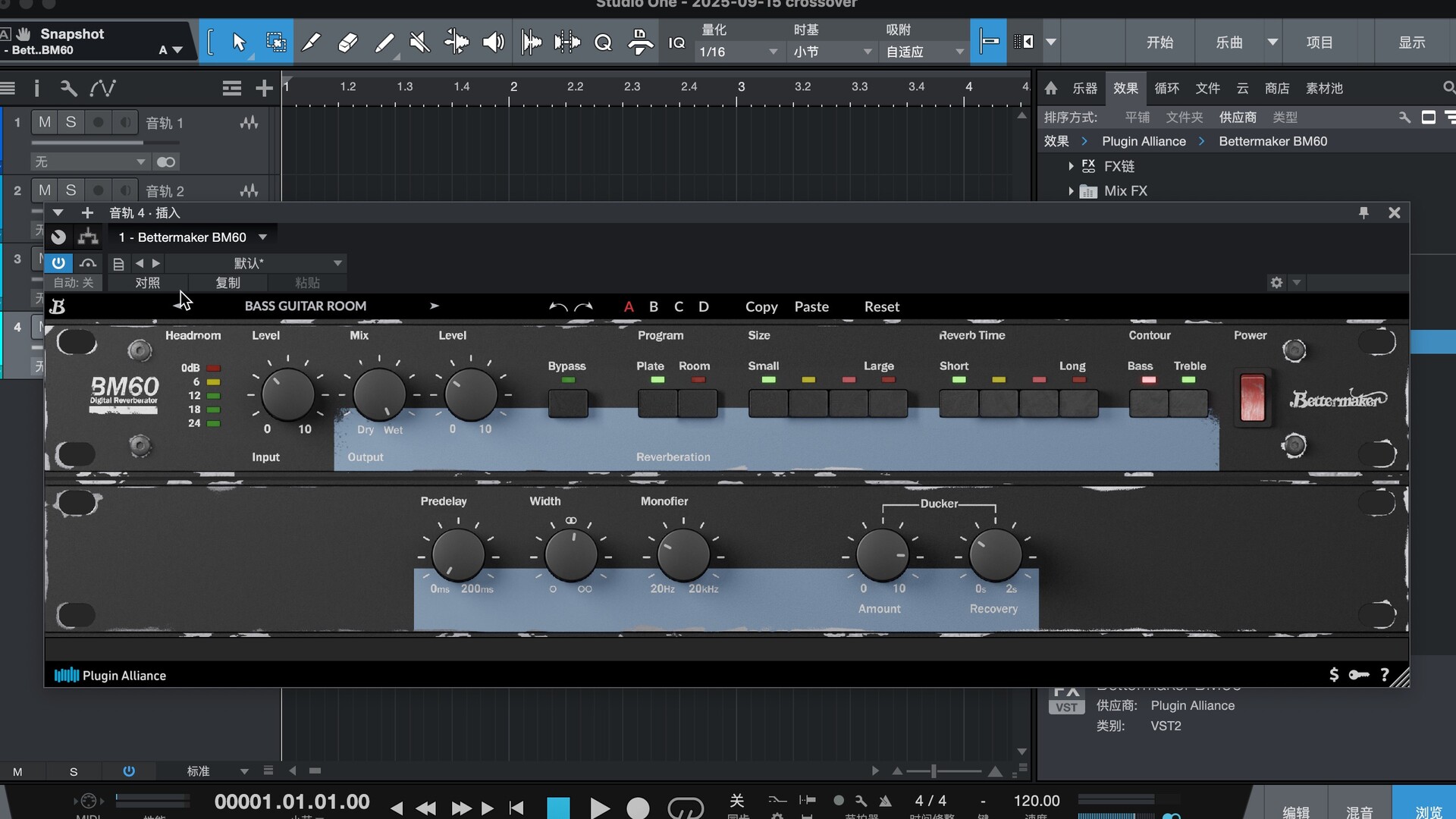
Task: Open plugin routing editor icon
Action: 88,237
